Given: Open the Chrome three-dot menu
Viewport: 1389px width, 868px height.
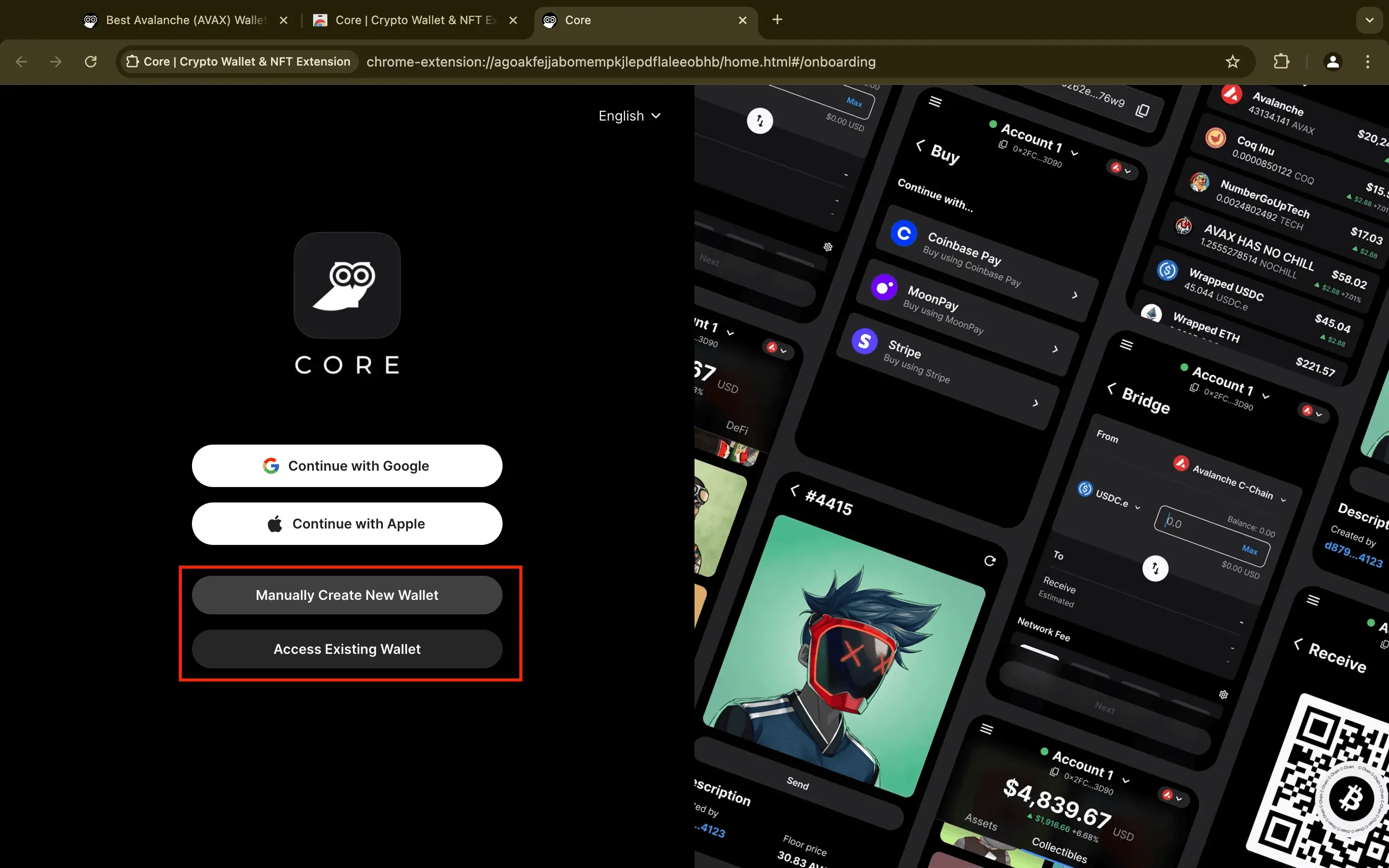Looking at the screenshot, I should (1368, 61).
